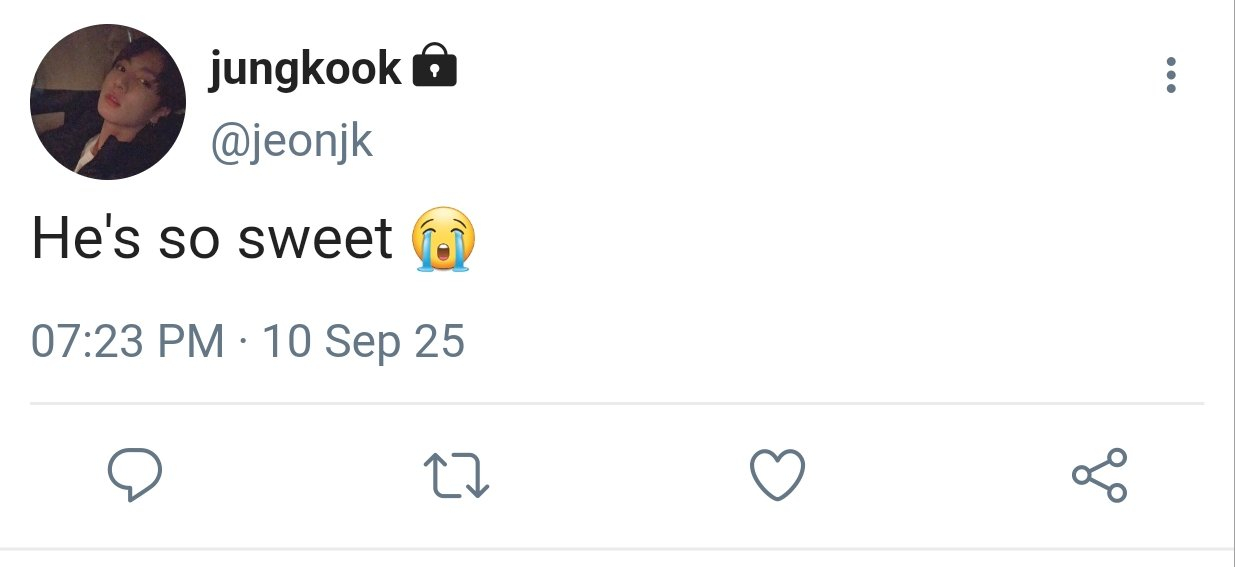Like the tweet with the heart icon
The height and width of the screenshot is (567, 1235).
click(x=777, y=474)
